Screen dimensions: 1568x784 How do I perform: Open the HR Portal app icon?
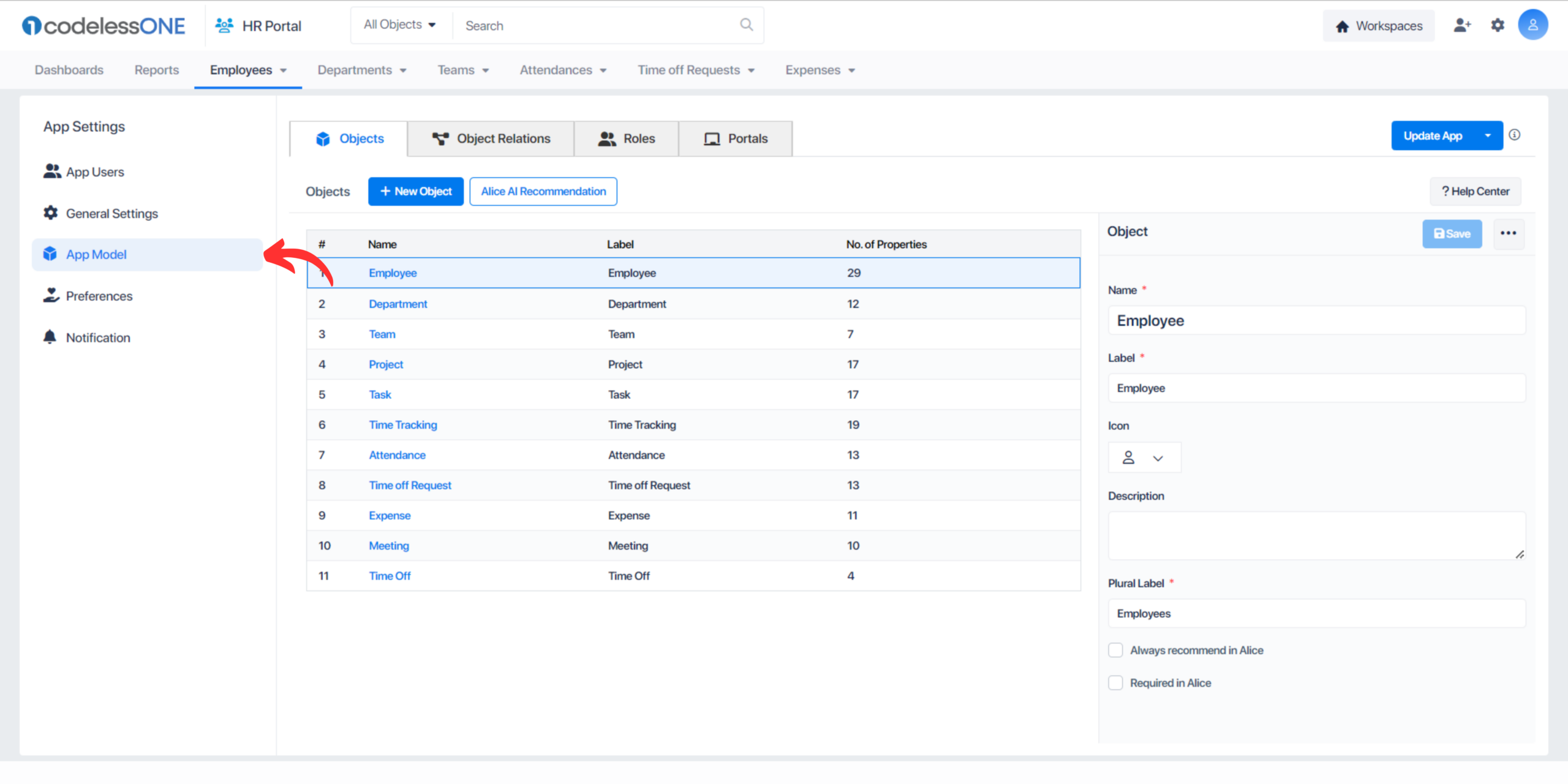(x=224, y=26)
